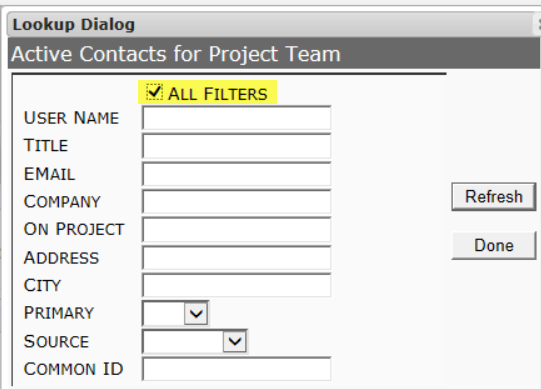This screenshot has width=541, height=389.
Task: Click the Source combo box field
Action: pos(195,341)
